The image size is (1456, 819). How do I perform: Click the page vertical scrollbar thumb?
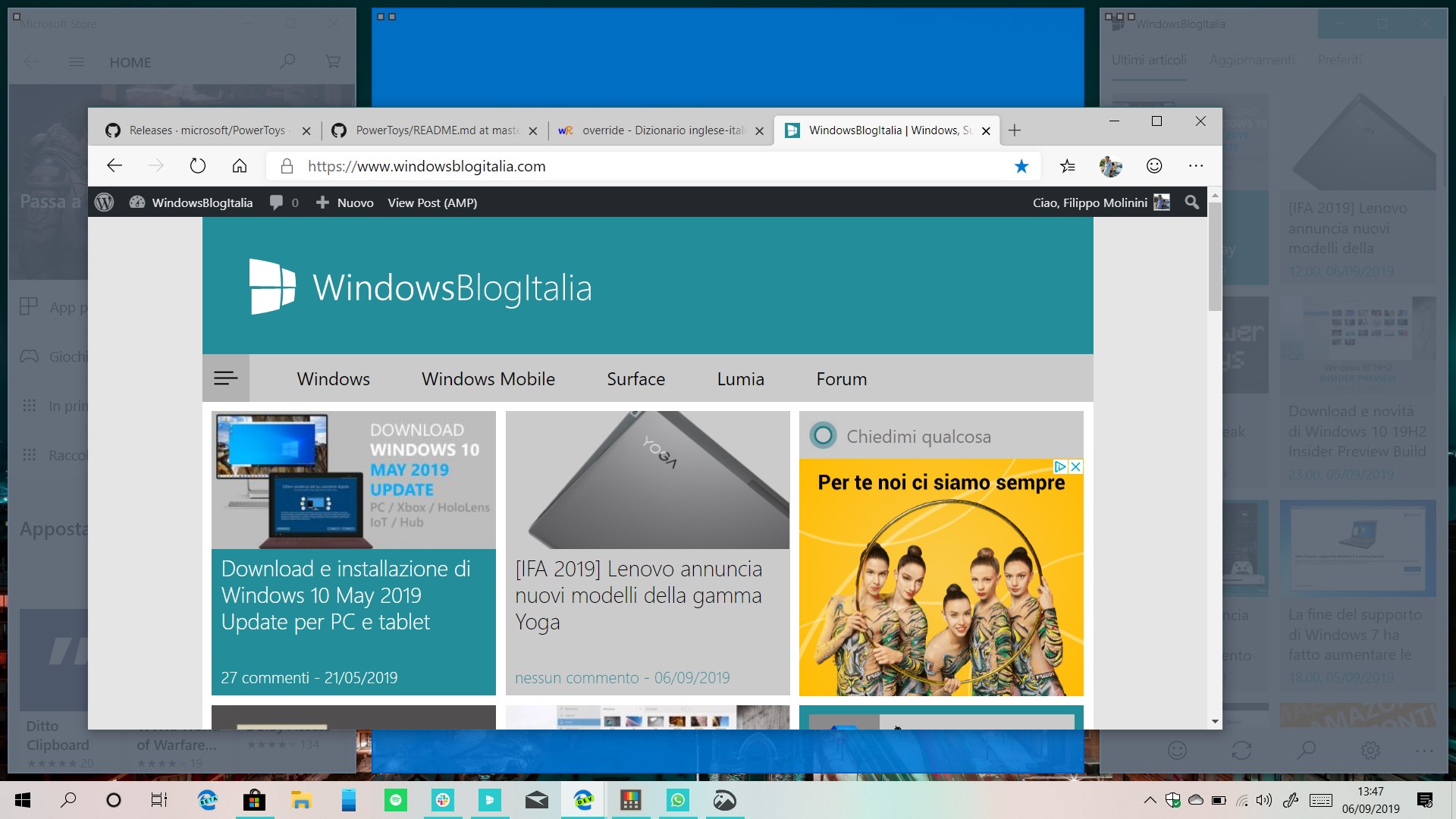click(x=1215, y=256)
